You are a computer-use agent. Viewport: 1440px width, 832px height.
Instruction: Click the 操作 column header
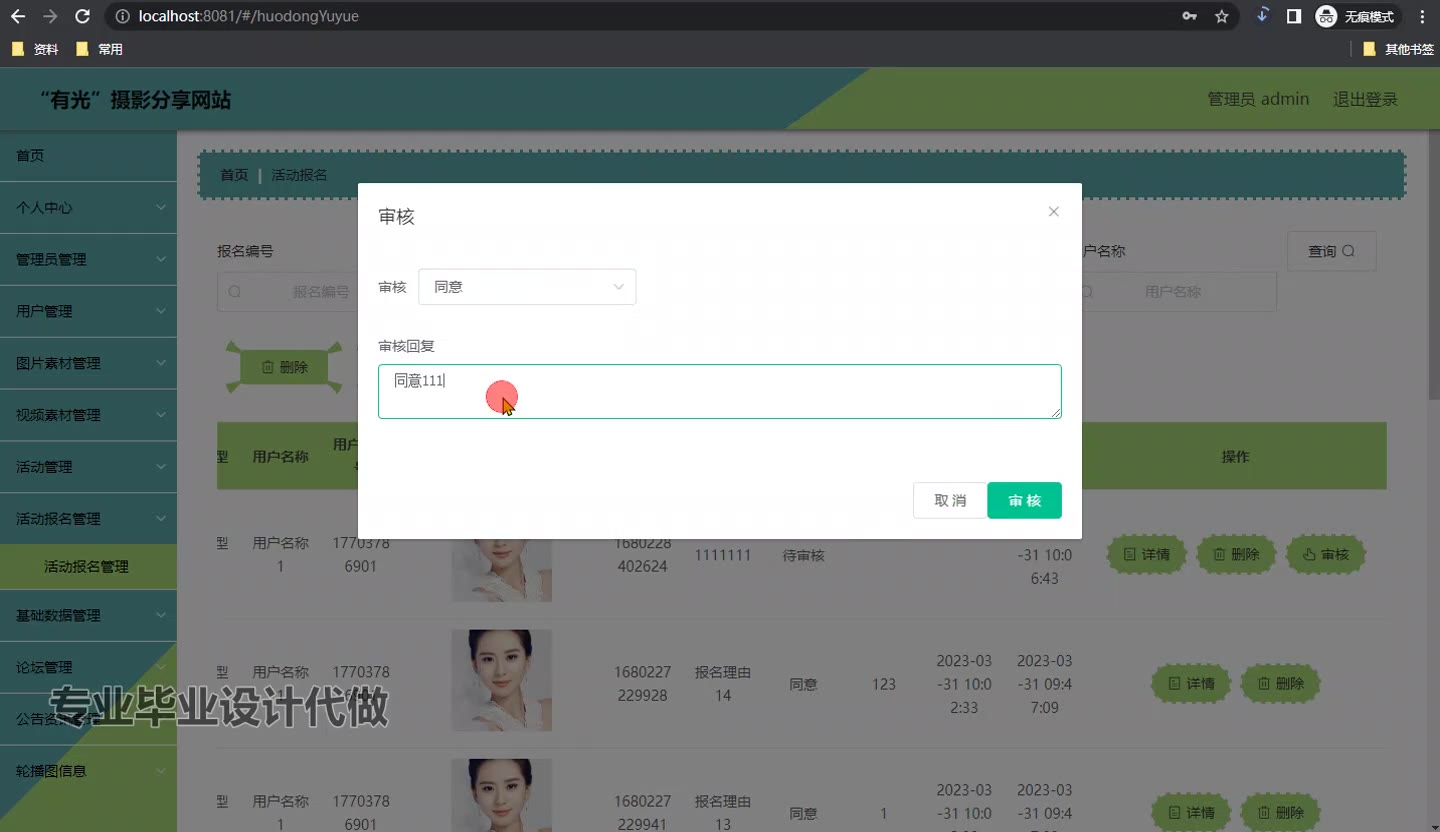click(1235, 456)
